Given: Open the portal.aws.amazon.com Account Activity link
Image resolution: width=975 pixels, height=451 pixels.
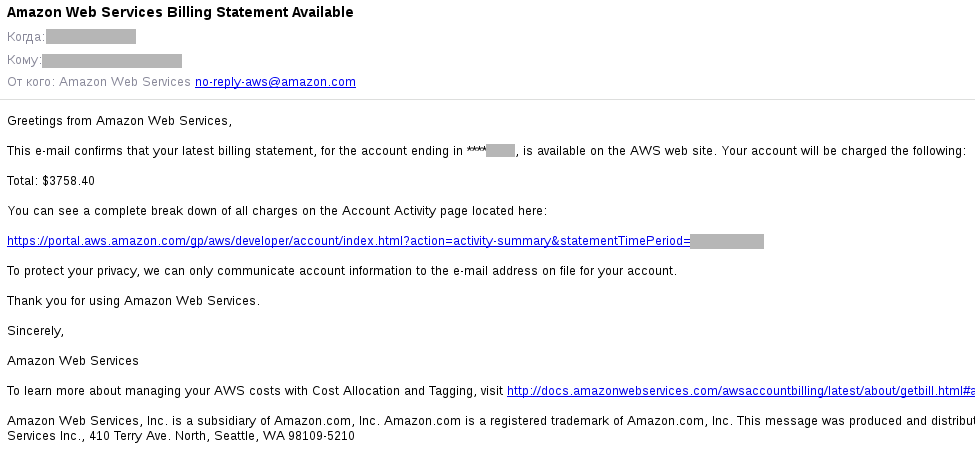Looking at the screenshot, I should [x=348, y=241].
